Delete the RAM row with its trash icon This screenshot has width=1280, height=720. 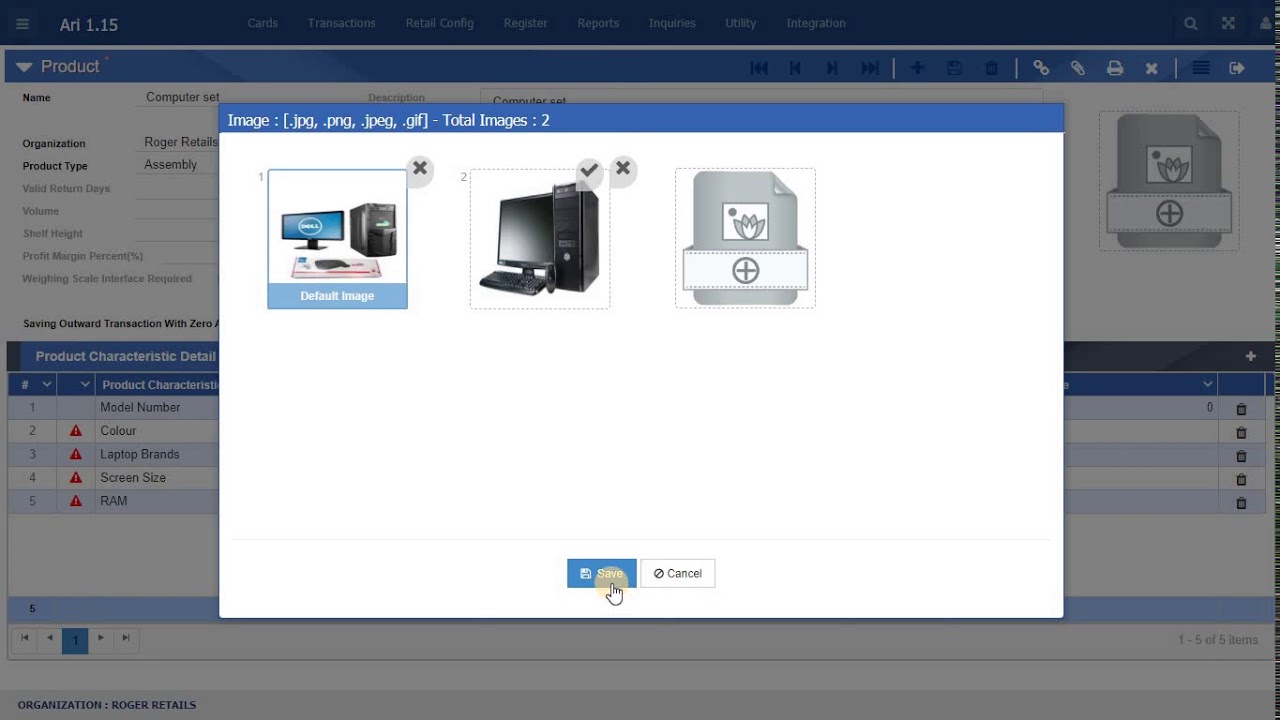pos(1241,503)
